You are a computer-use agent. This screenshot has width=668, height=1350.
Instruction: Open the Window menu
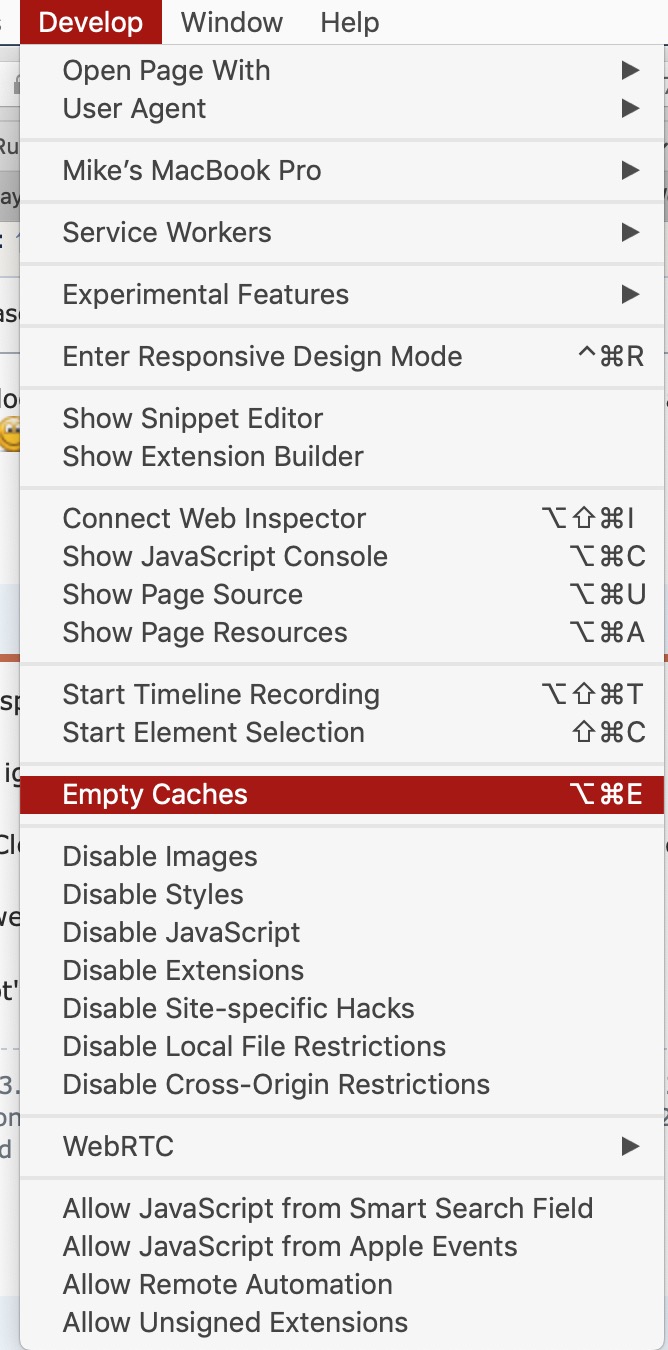tap(232, 22)
